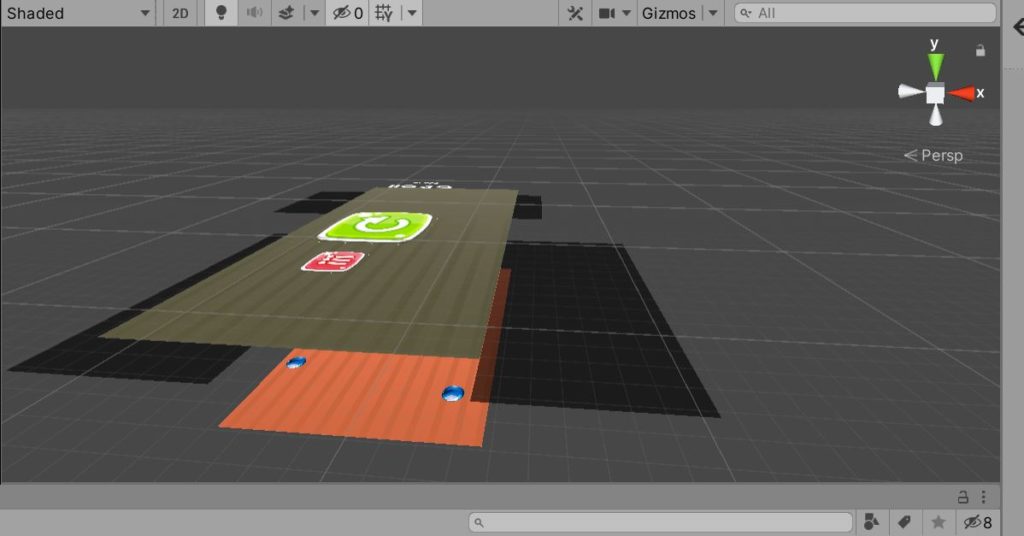Click the center cube of orientation gizmo

pyautogui.click(x=935, y=94)
